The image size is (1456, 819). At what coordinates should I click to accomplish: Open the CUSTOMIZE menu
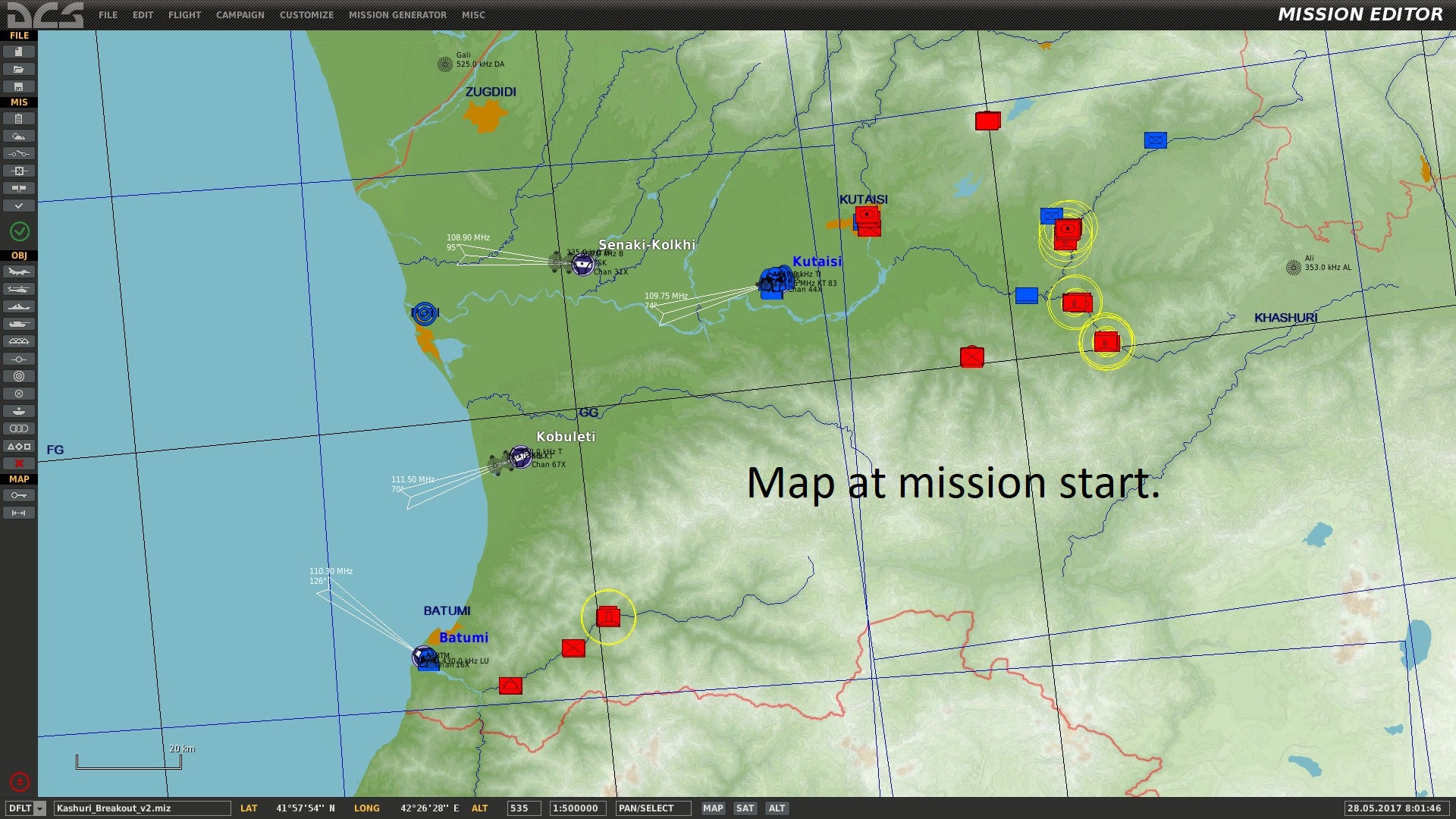click(x=306, y=14)
